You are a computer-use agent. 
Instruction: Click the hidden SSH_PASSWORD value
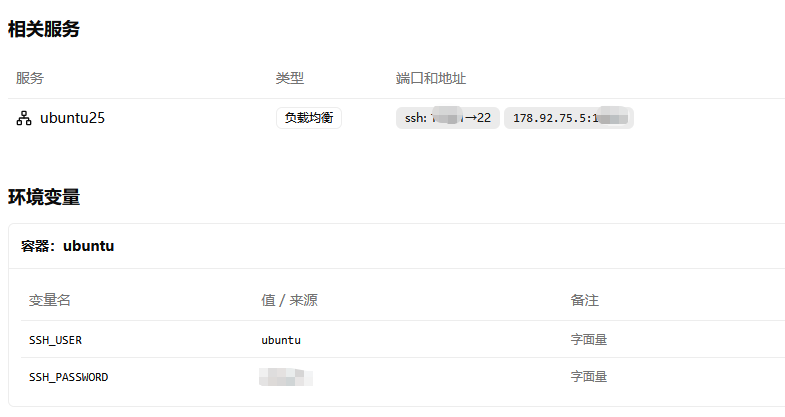tap(285, 377)
